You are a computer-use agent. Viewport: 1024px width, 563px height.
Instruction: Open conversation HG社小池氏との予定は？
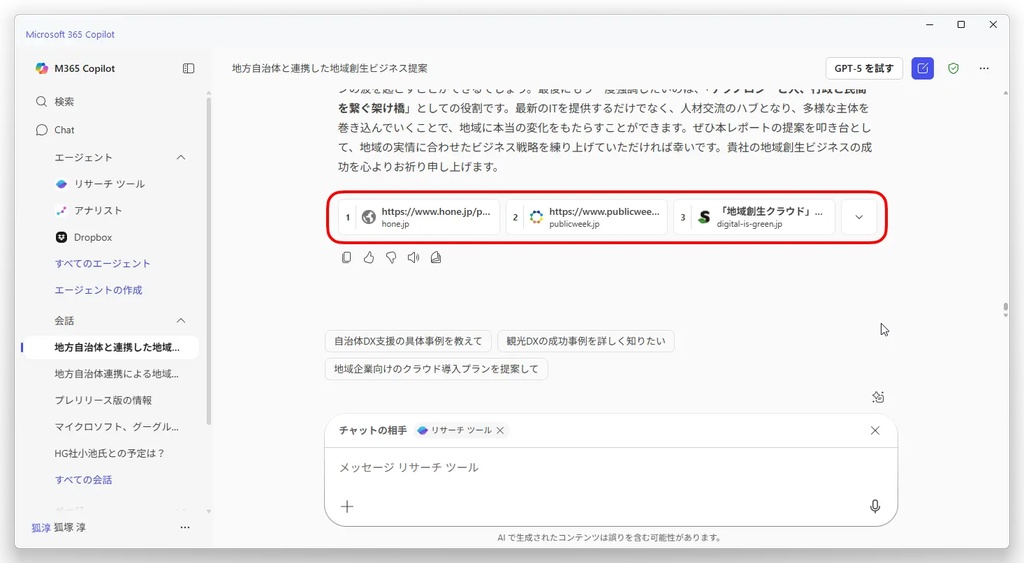coord(109,453)
